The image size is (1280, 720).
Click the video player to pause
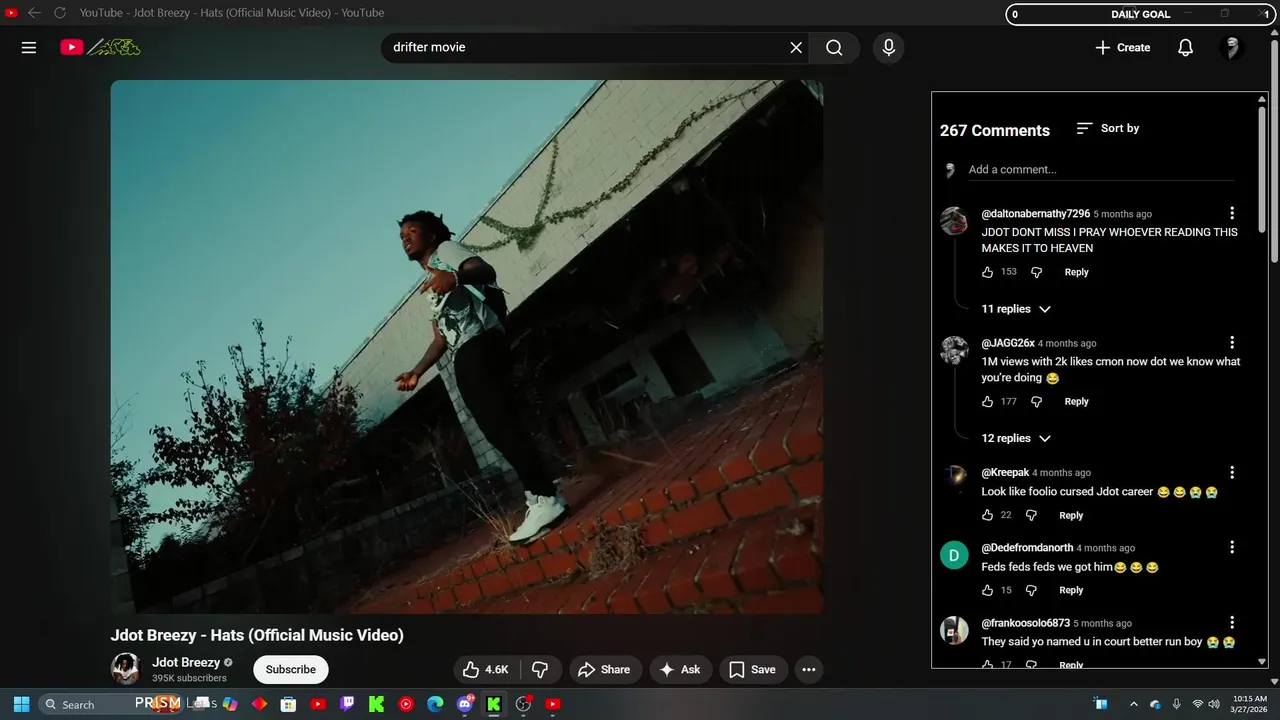pos(467,347)
